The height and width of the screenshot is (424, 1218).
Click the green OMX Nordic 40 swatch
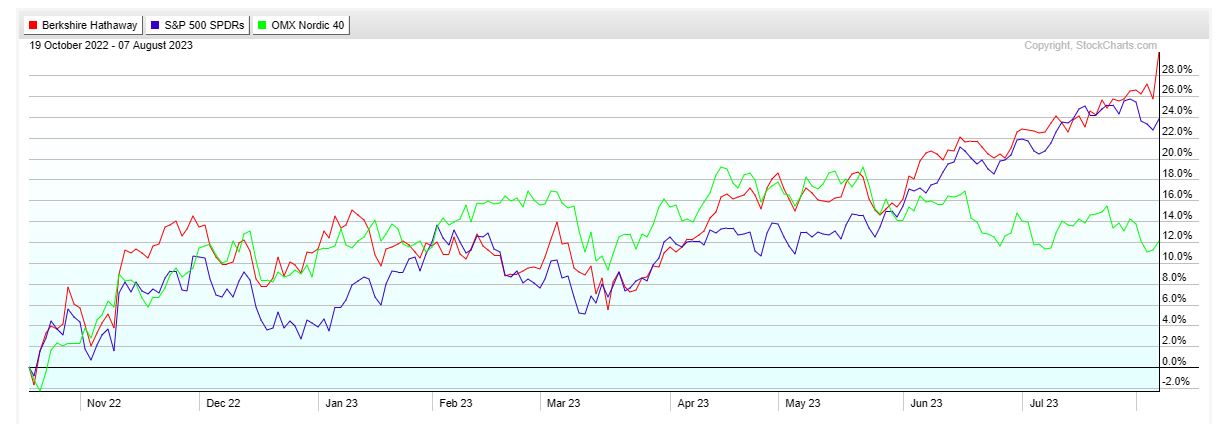(x=261, y=25)
